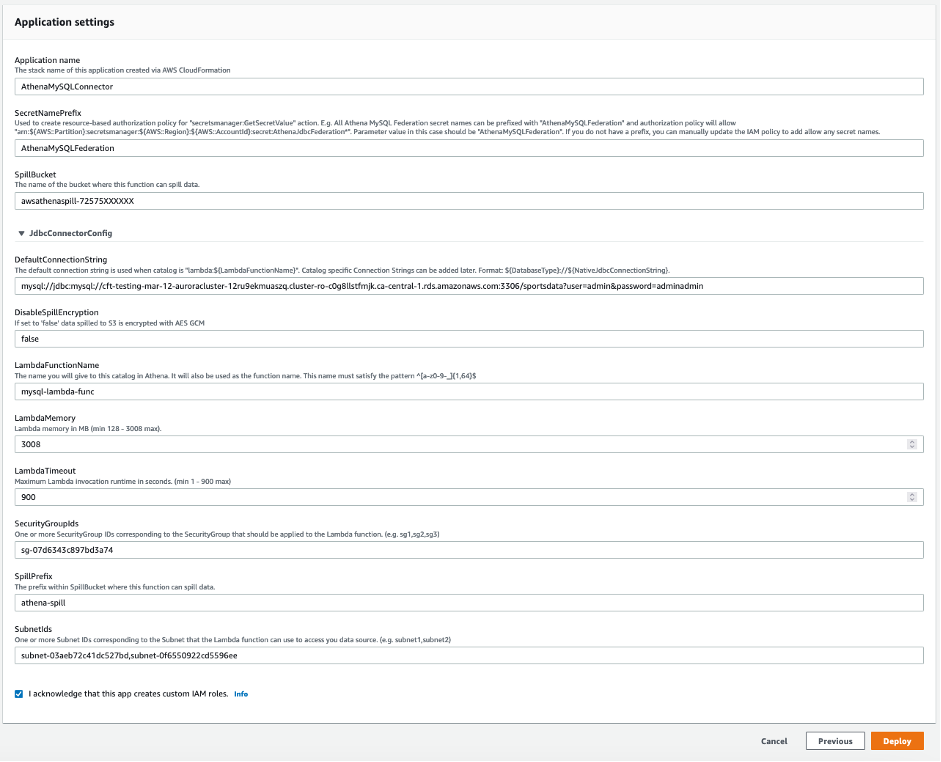The width and height of the screenshot is (941, 762).
Task: Click the SubnetIds label text
Action: 33,629
